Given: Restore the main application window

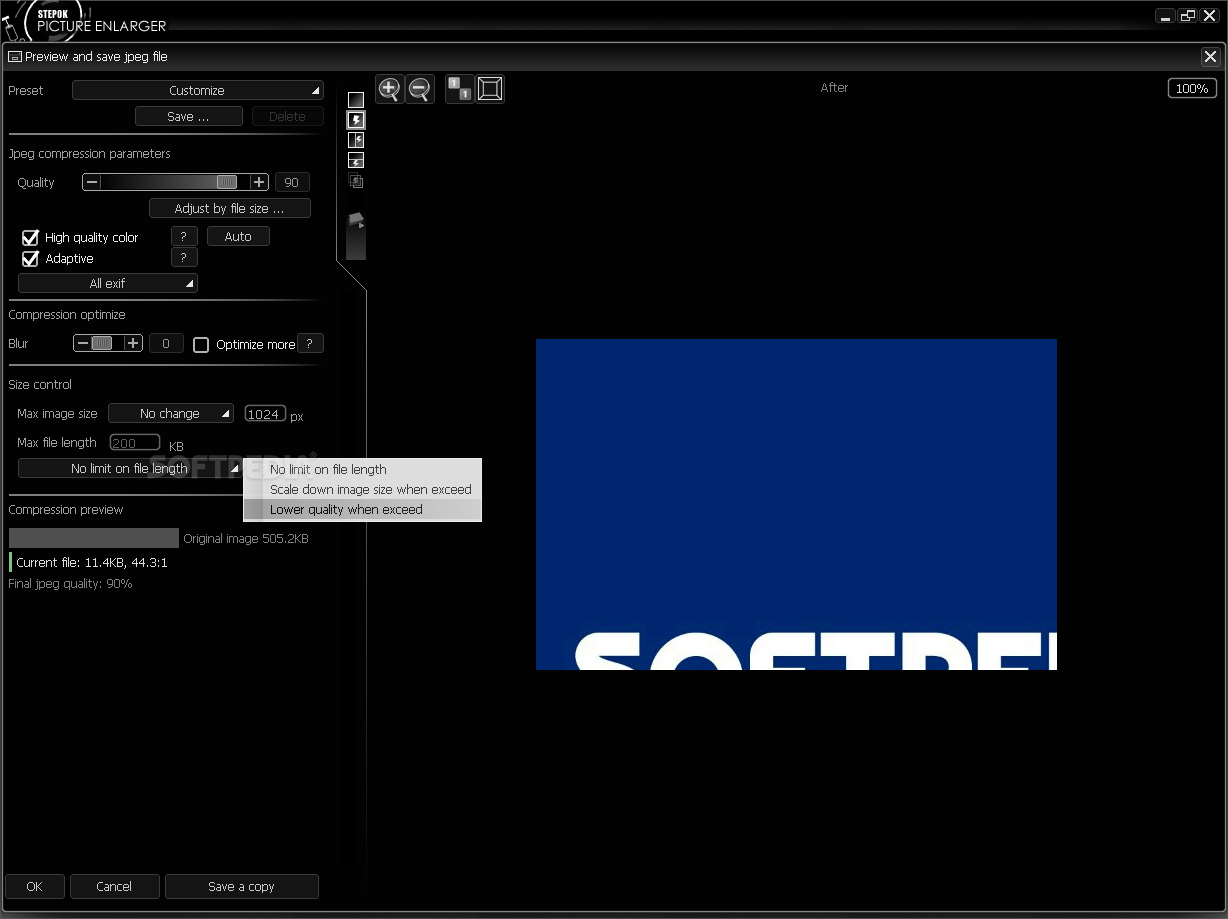Looking at the screenshot, I should pos(1188,15).
